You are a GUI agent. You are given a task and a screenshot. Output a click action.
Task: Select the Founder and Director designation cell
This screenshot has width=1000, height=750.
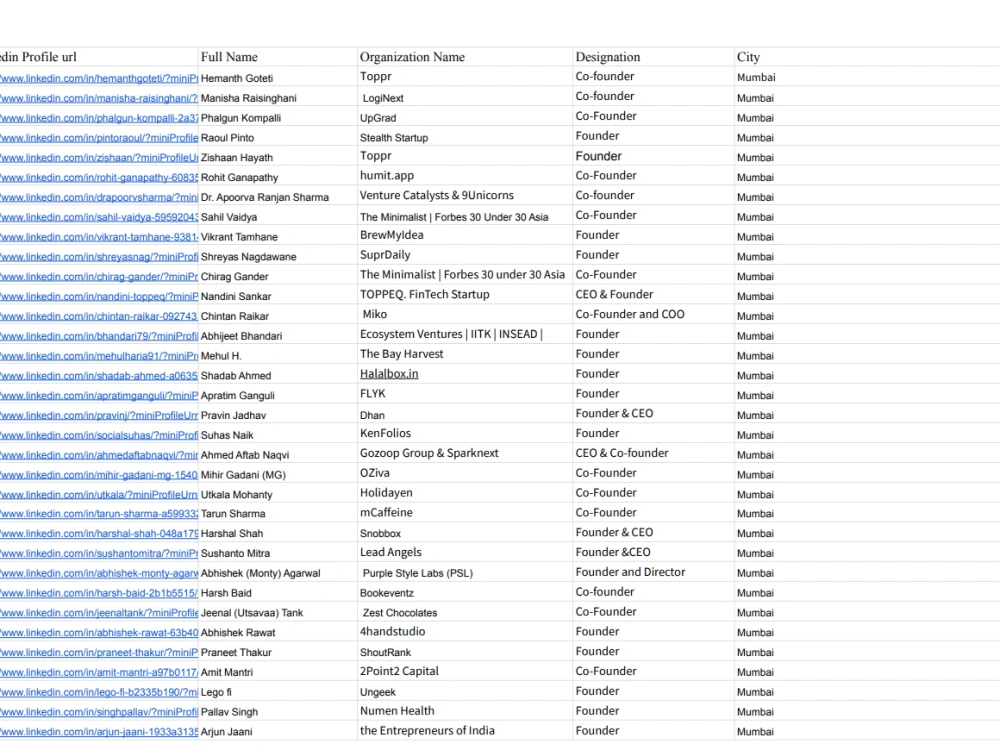[x=653, y=572]
